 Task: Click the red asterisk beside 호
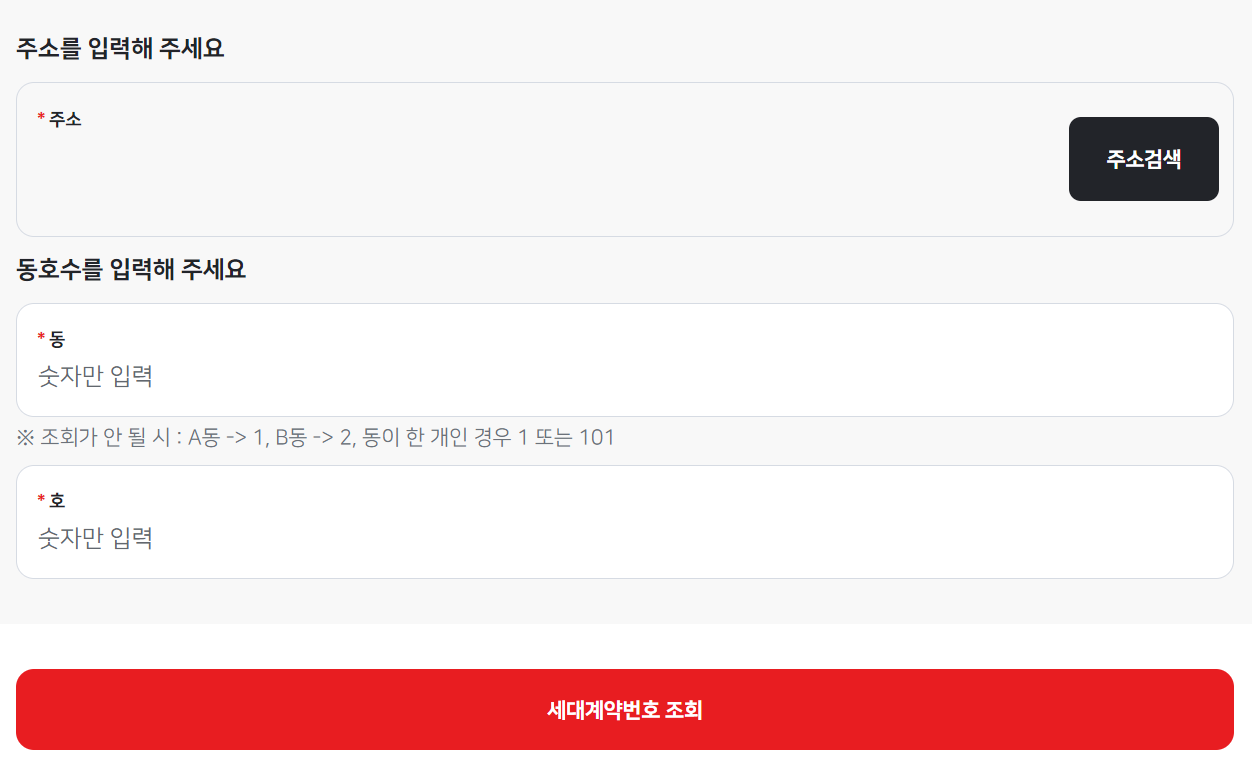click(x=41, y=499)
